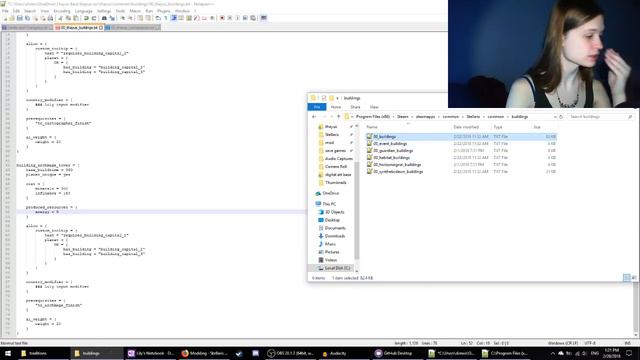
Task: Open Audacity from the taskbar
Action: pyautogui.click(x=338, y=353)
